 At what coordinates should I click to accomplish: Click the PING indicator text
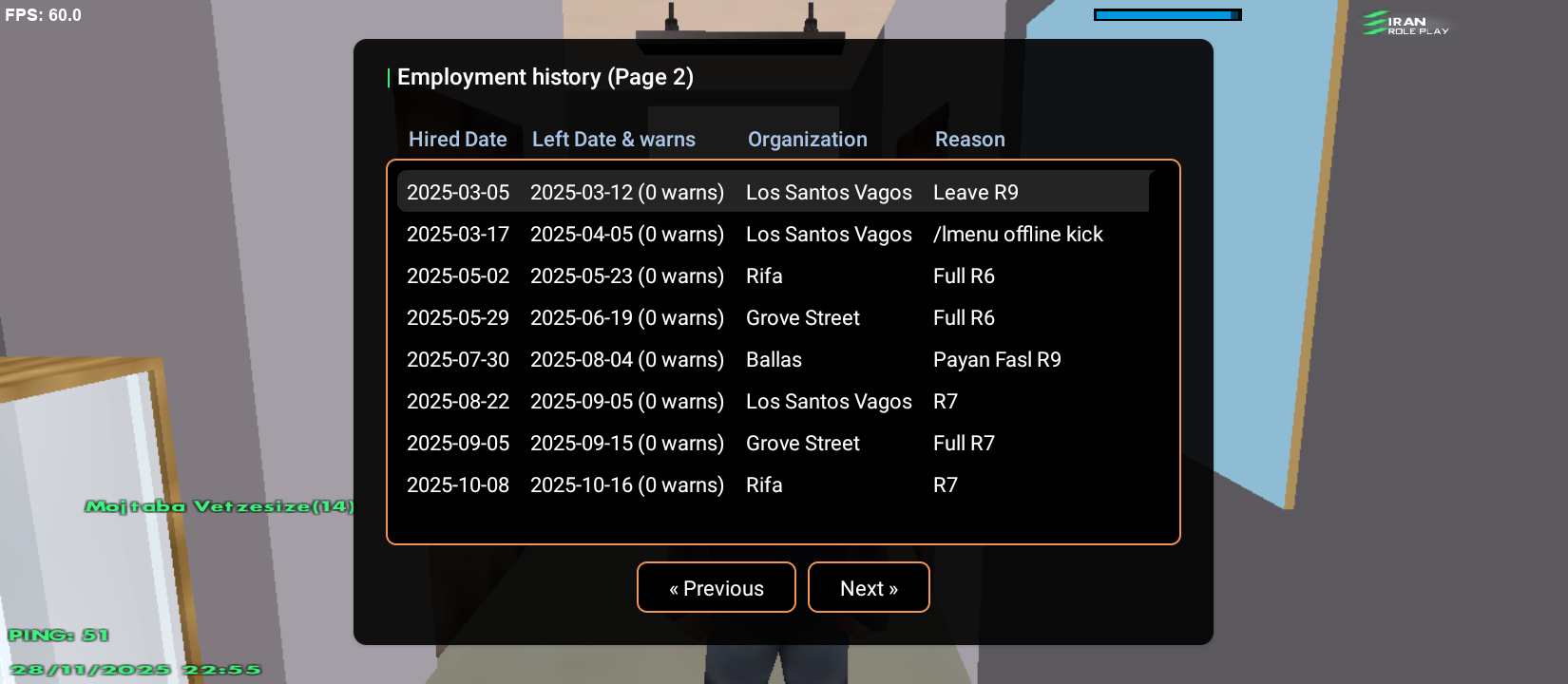tap(58, 635)
